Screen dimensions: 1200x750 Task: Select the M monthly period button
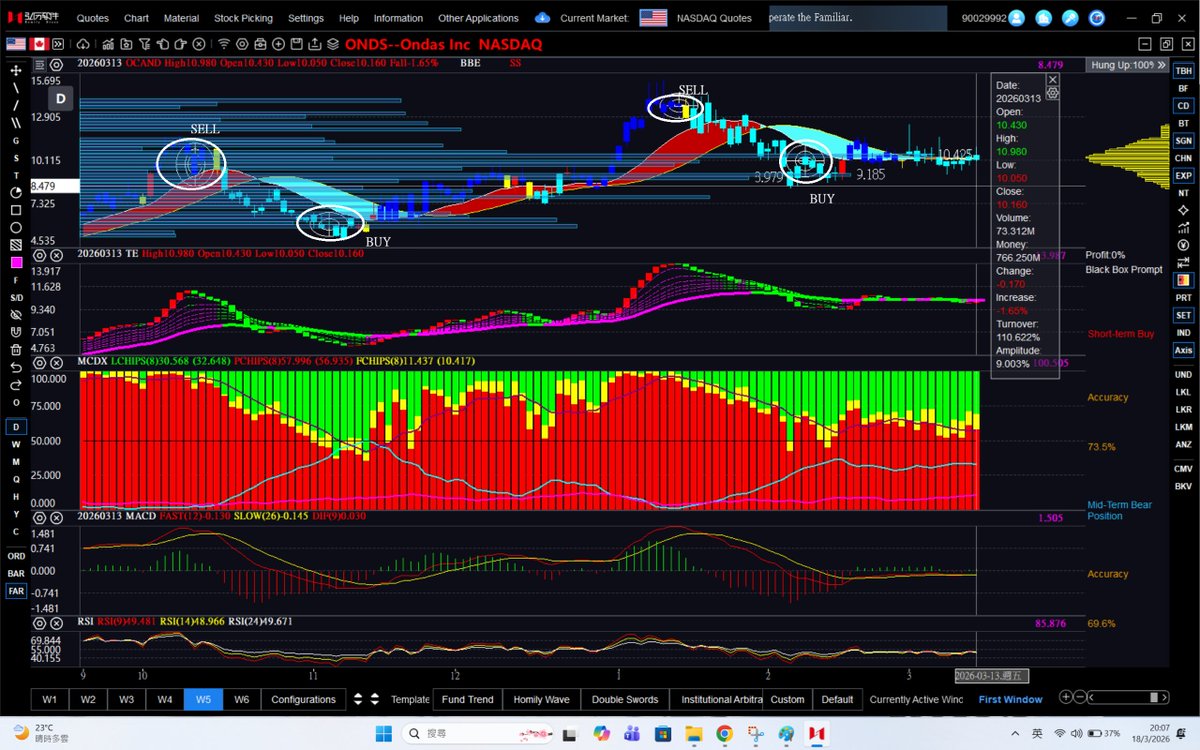(x=16, y=461)
